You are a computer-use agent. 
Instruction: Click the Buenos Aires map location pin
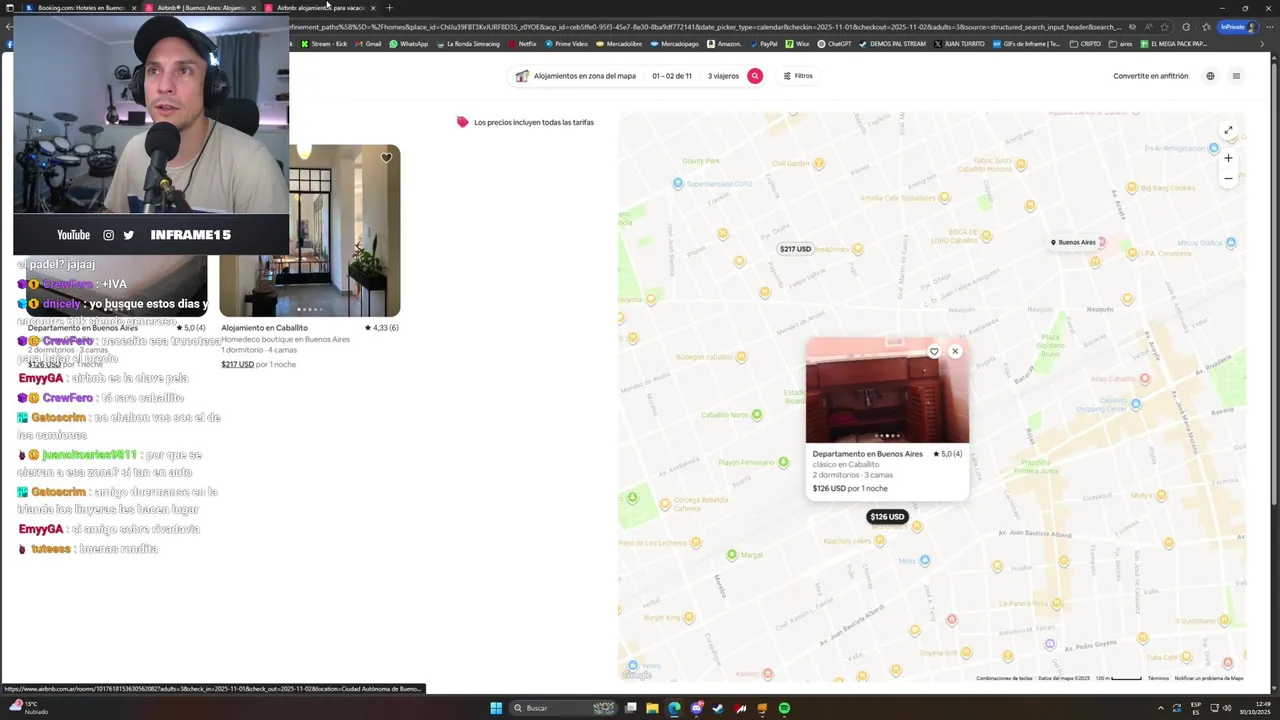point(1073,242)
